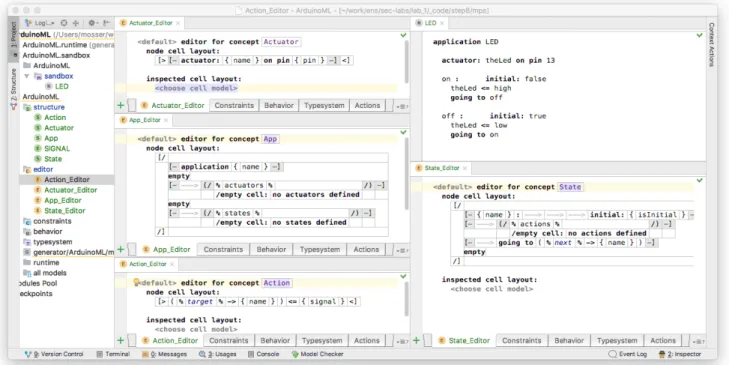Add aspect with plus beside Action_Editor tab

pos(120,340)
